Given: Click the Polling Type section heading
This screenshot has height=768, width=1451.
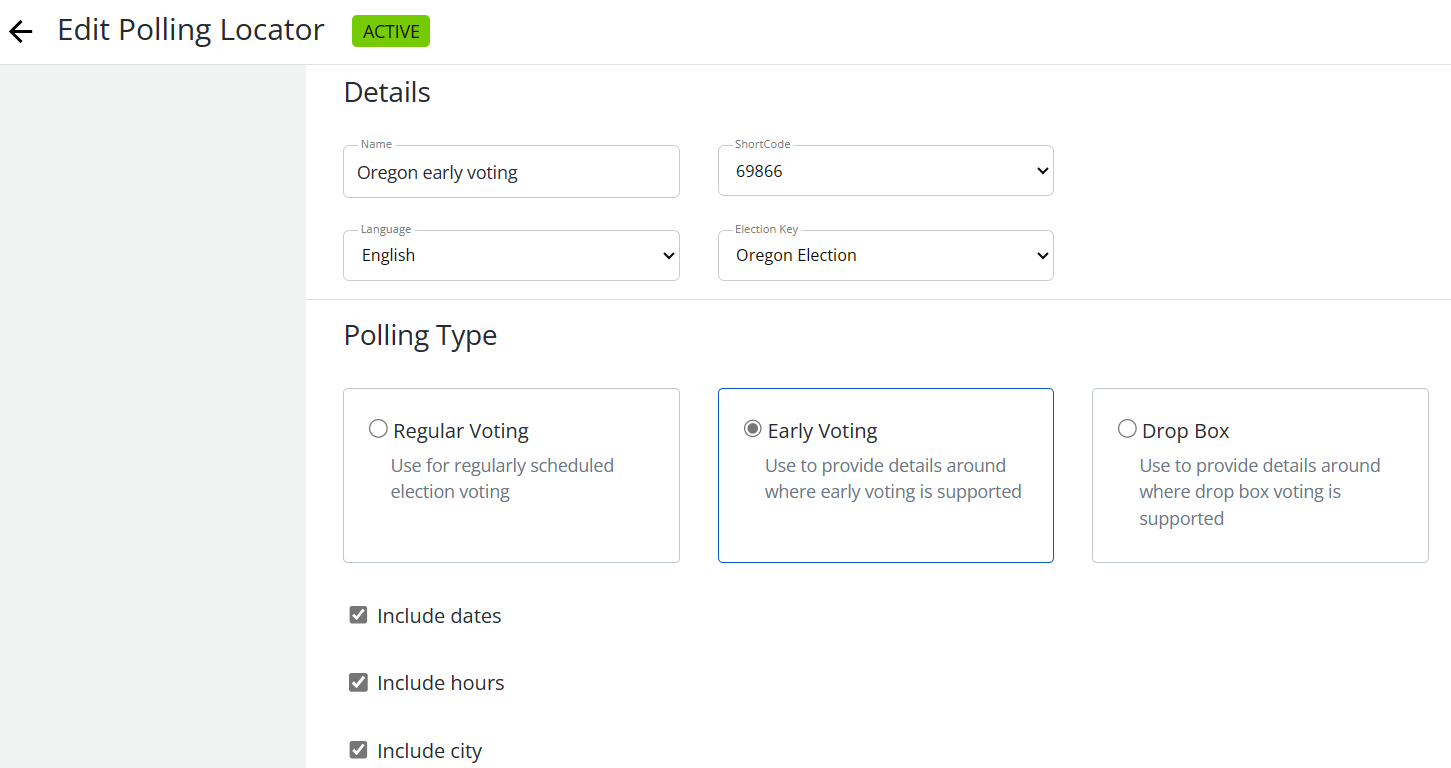Looking at the screenshot, I should click(x=420, y=335).
